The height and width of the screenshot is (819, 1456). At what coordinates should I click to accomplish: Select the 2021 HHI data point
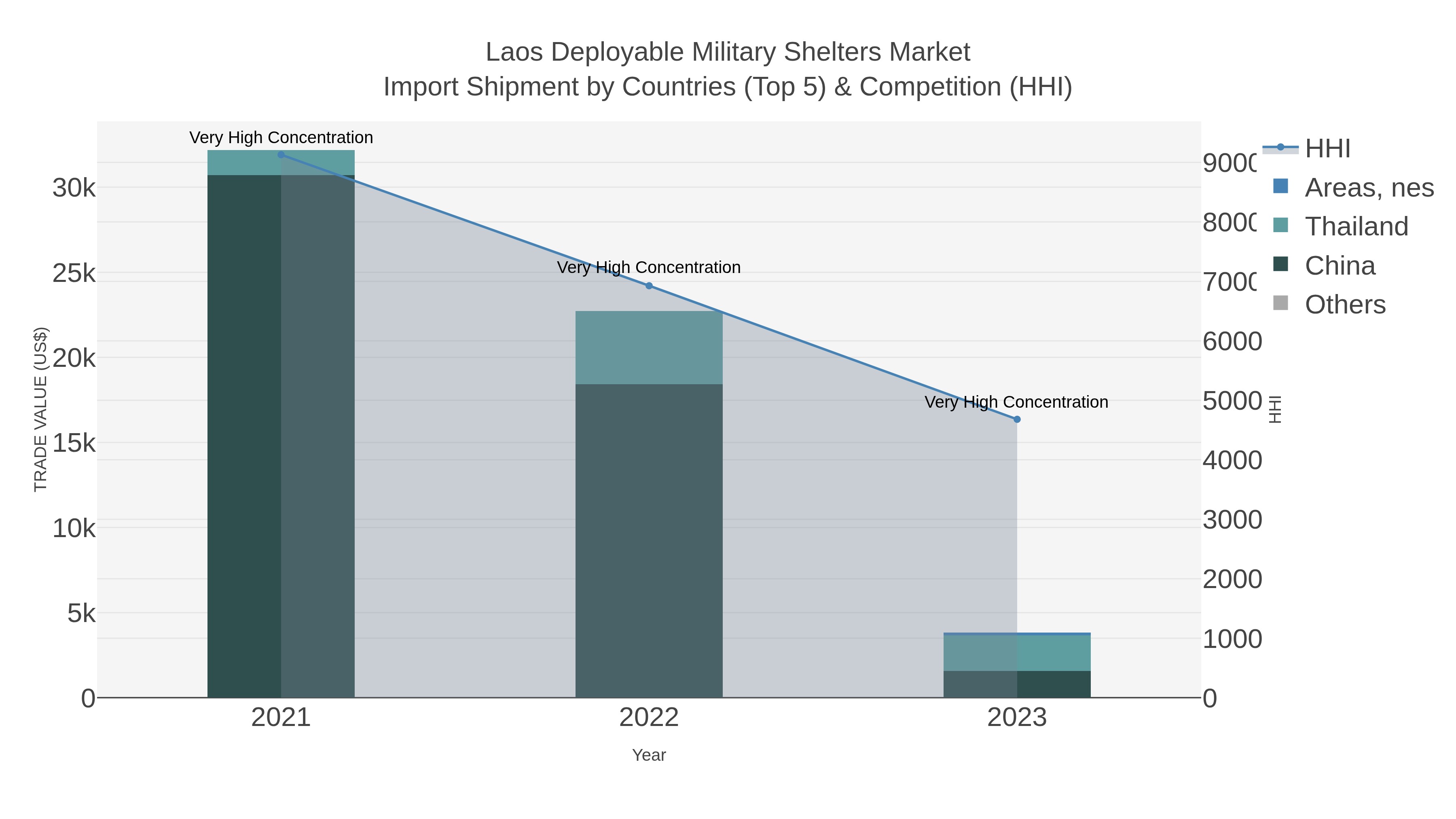[281, 155]
